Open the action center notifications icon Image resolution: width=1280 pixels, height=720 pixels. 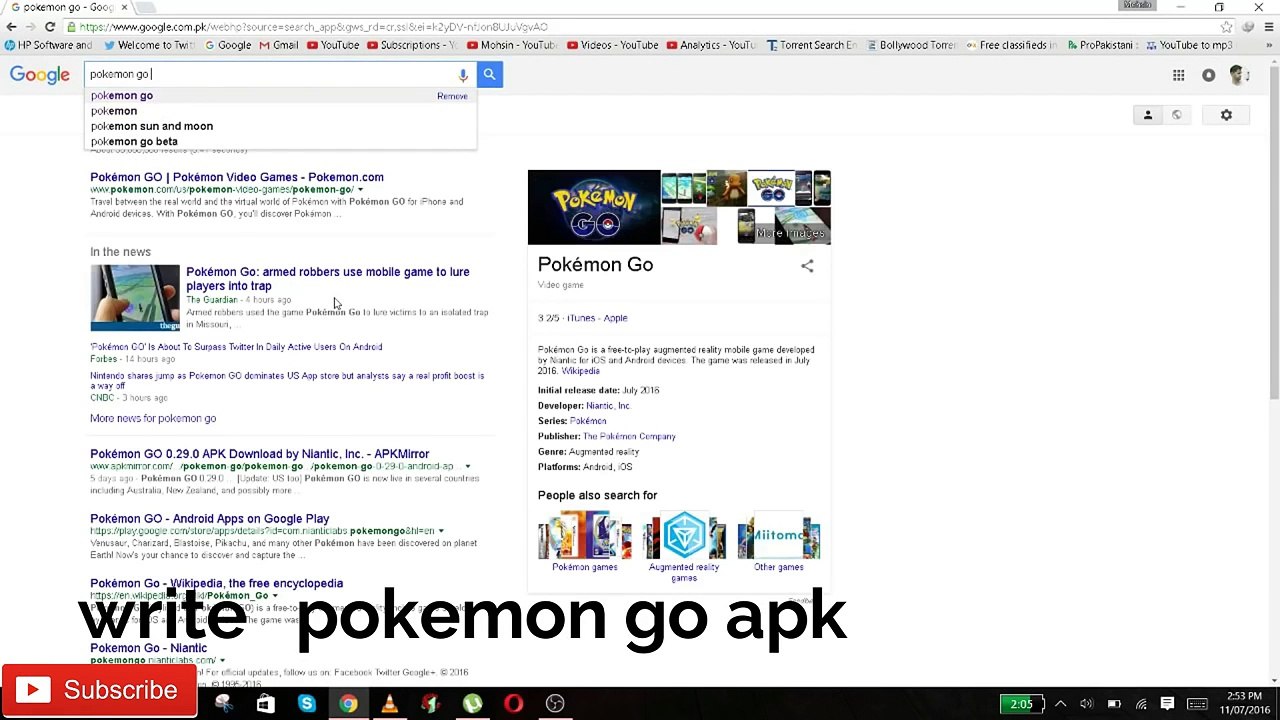(x=1167, y=704)
